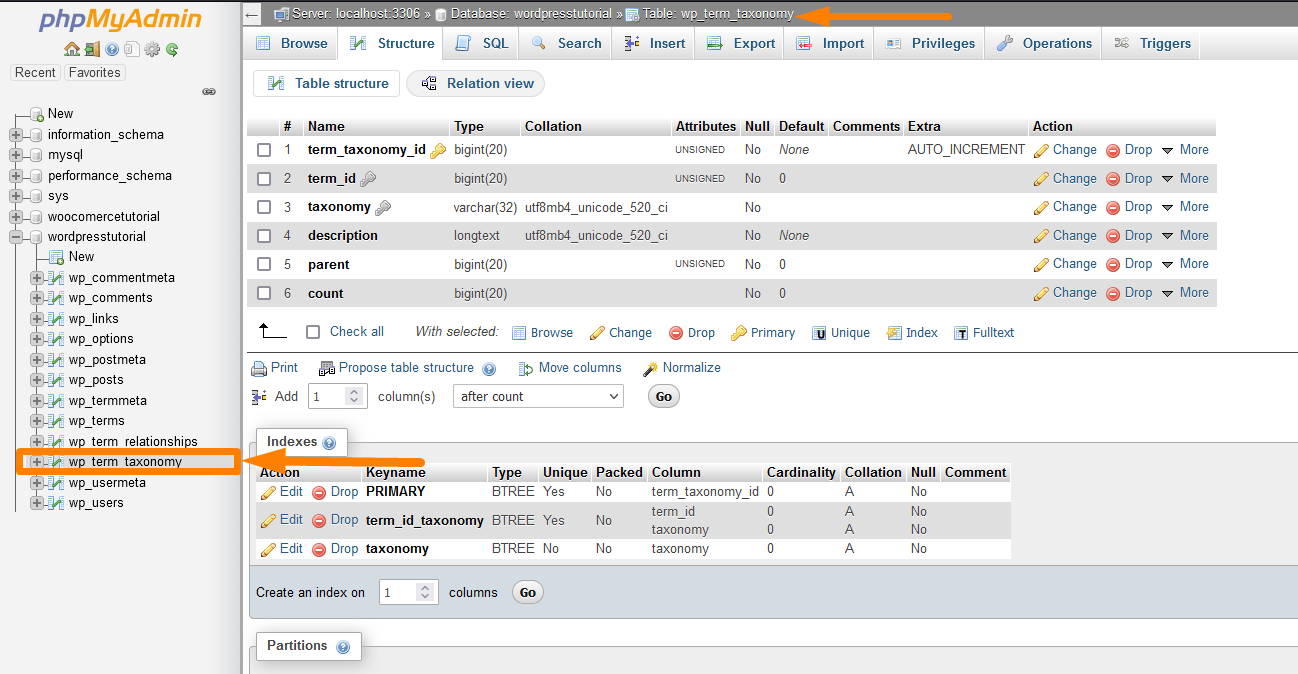Tick the term_id row checkbox
This screenshot has width=1298, height=674.
pos(264,179)
